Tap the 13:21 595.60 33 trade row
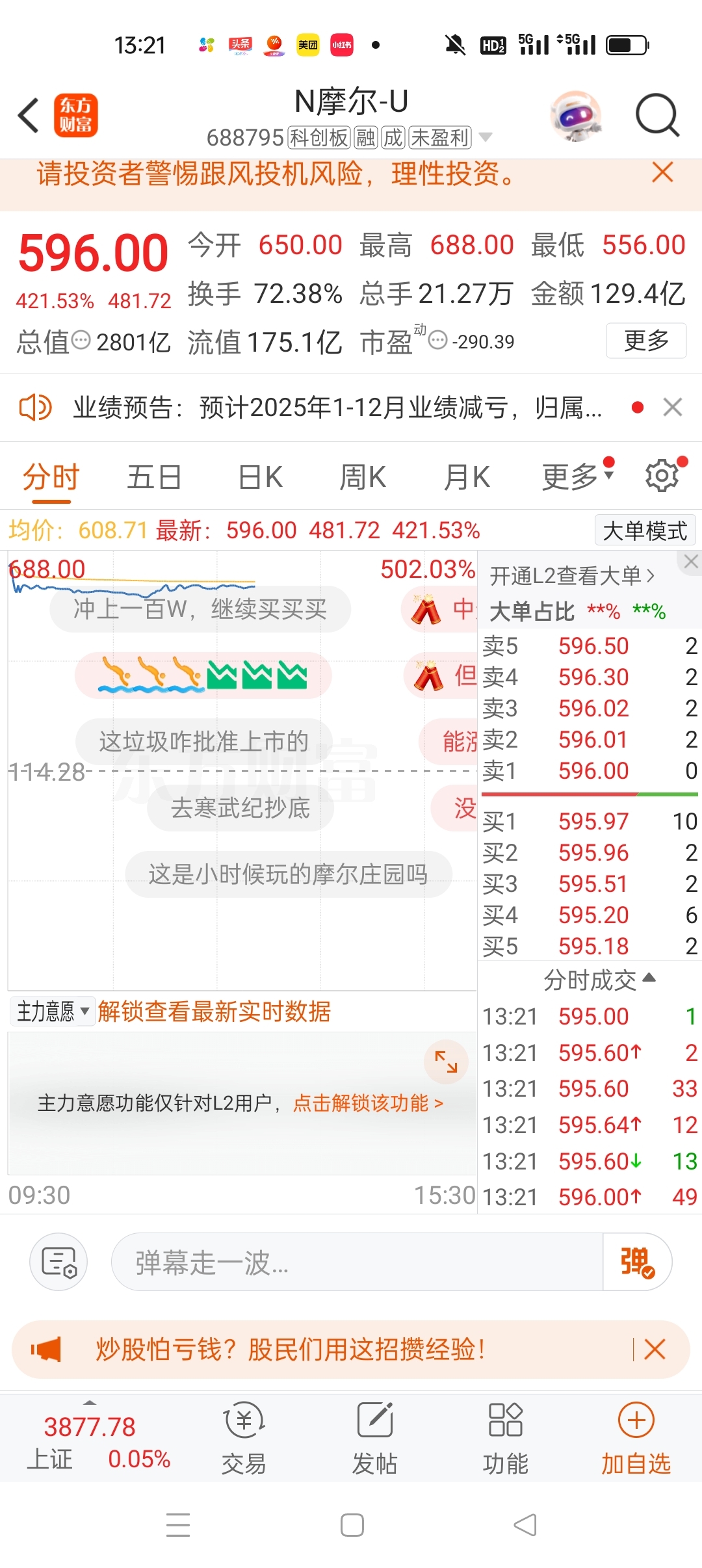702x1568 pixels. tap(590, 1088)
